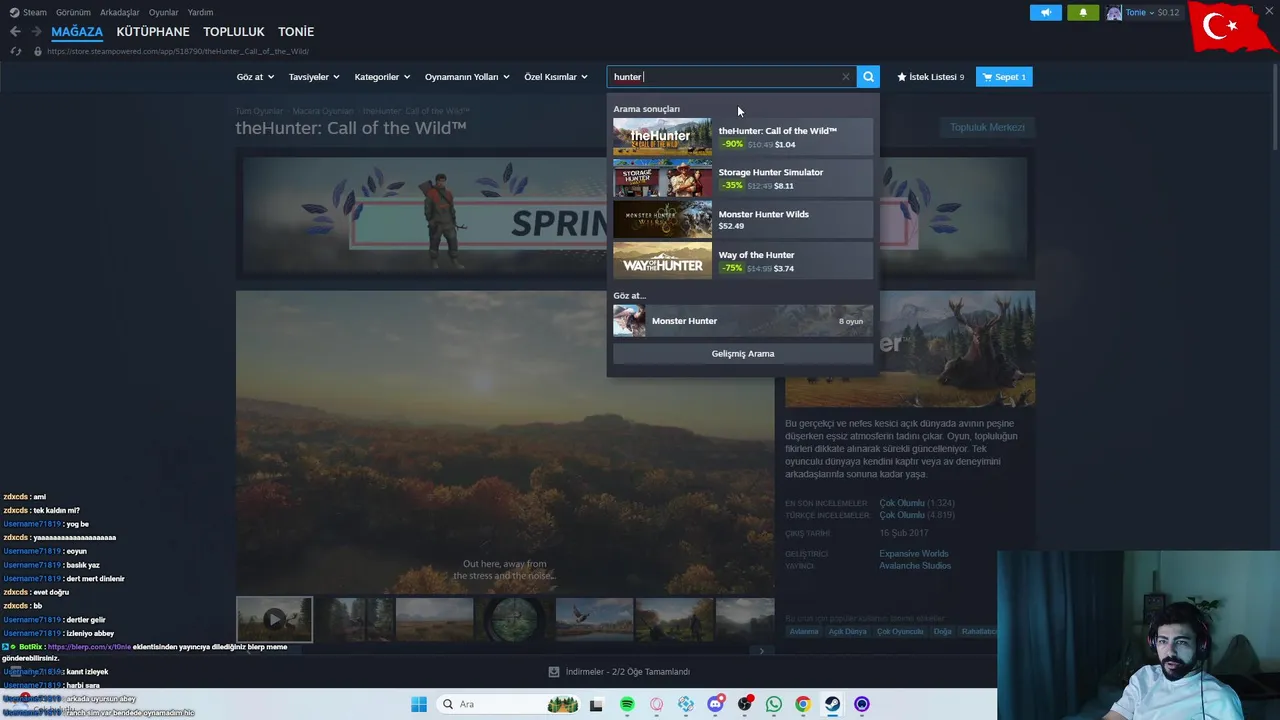Open WhatsApp from the taskbar

tap(774, 704)
